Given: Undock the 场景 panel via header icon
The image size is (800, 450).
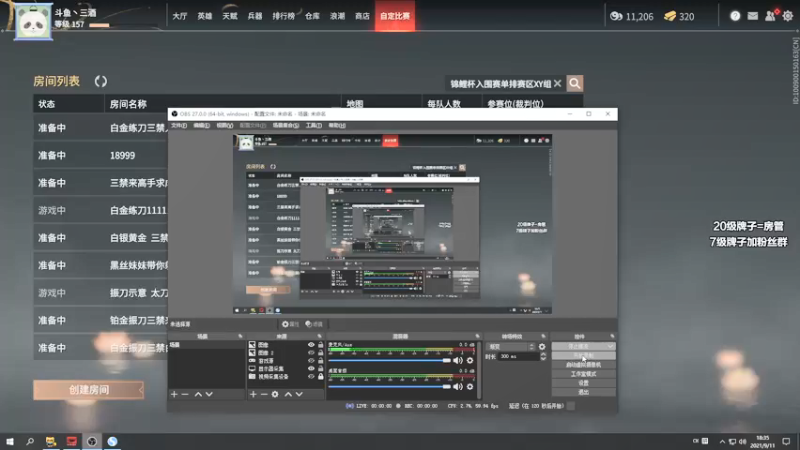Looking at the screenshot, I should pos(240,336).
